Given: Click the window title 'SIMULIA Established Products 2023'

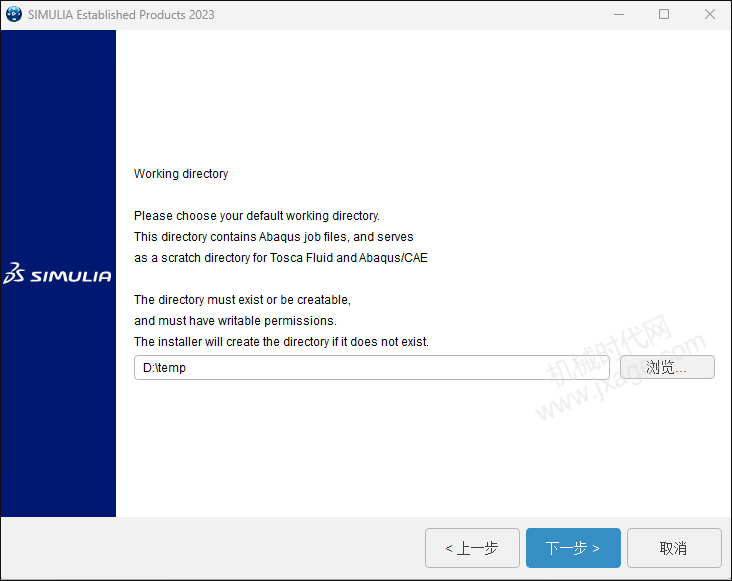Looking at the screenshot, I should click(121, 15).
